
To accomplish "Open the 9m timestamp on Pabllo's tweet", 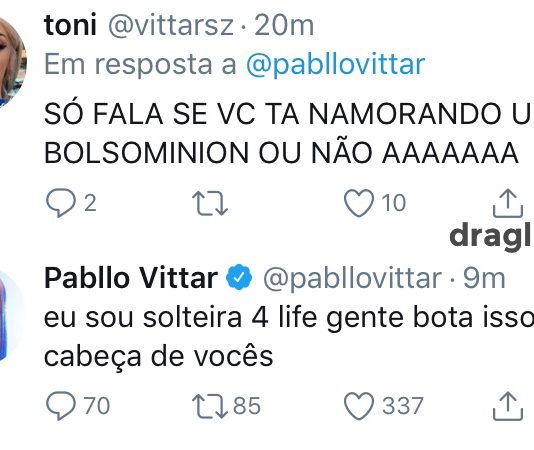I will [484, 278].
